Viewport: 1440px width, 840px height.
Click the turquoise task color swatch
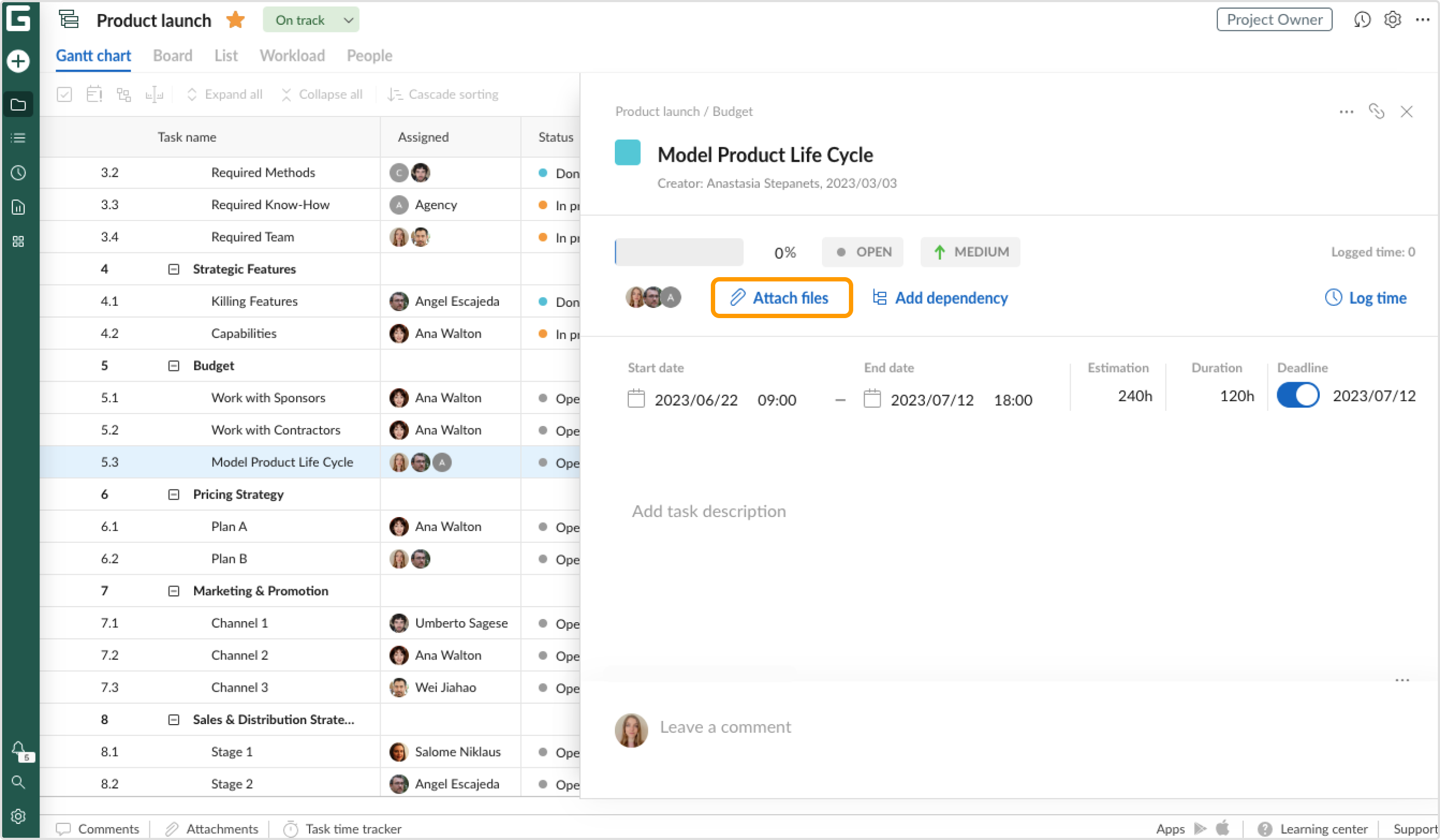[x=627, y=153]
